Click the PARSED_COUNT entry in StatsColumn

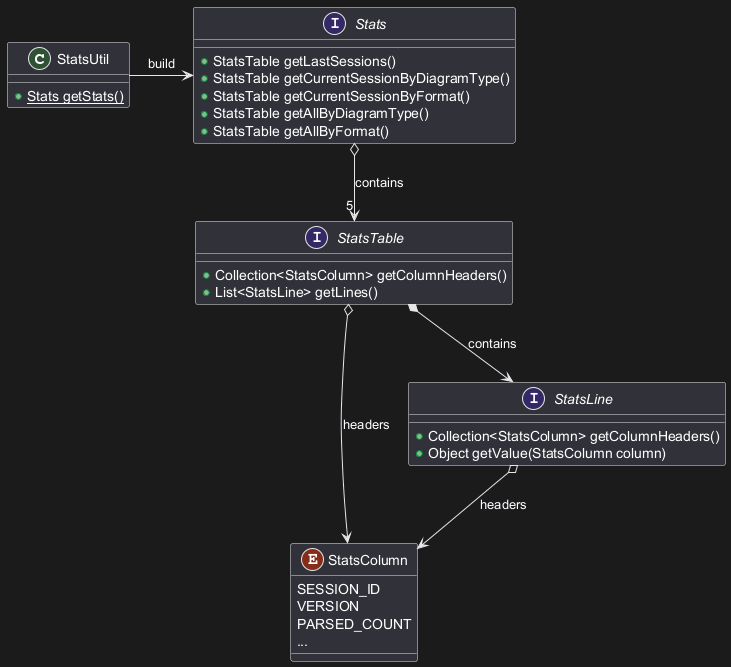point(354,624)
